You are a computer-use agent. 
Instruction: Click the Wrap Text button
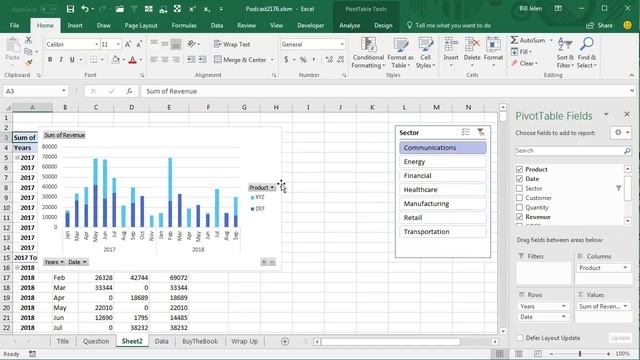pos(232,44)
